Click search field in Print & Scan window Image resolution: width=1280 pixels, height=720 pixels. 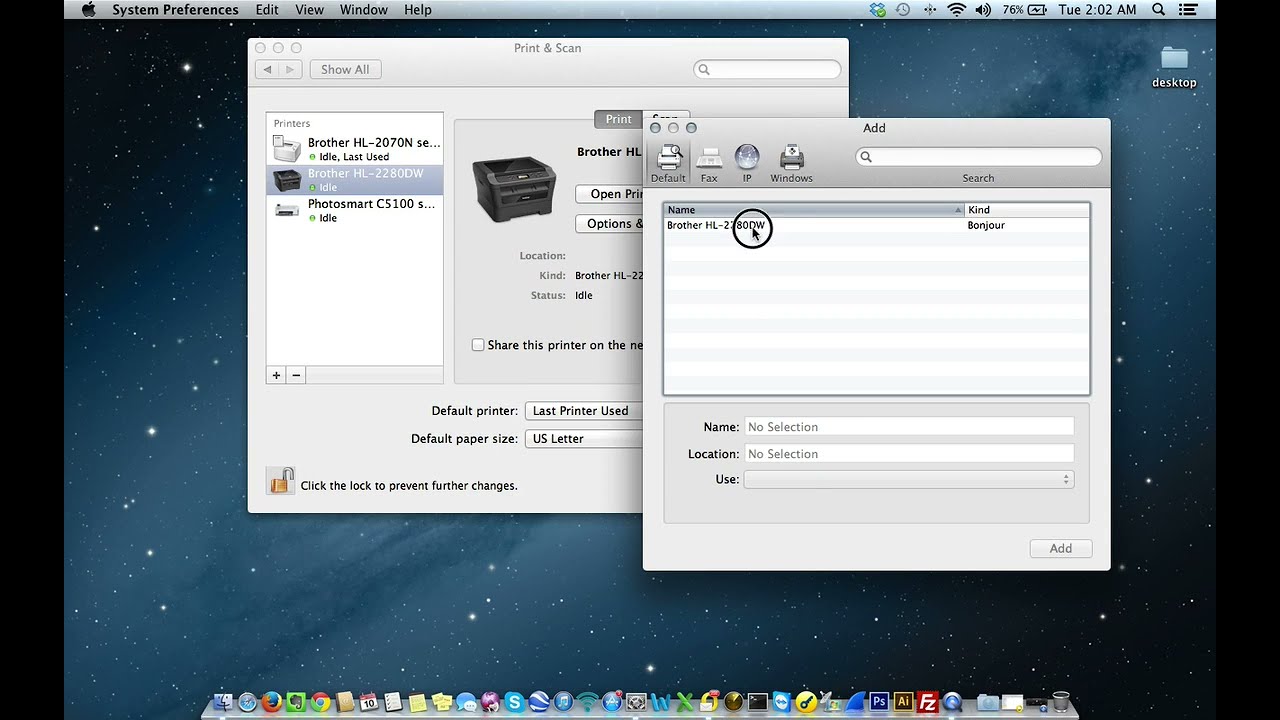[x=767, y=70]
